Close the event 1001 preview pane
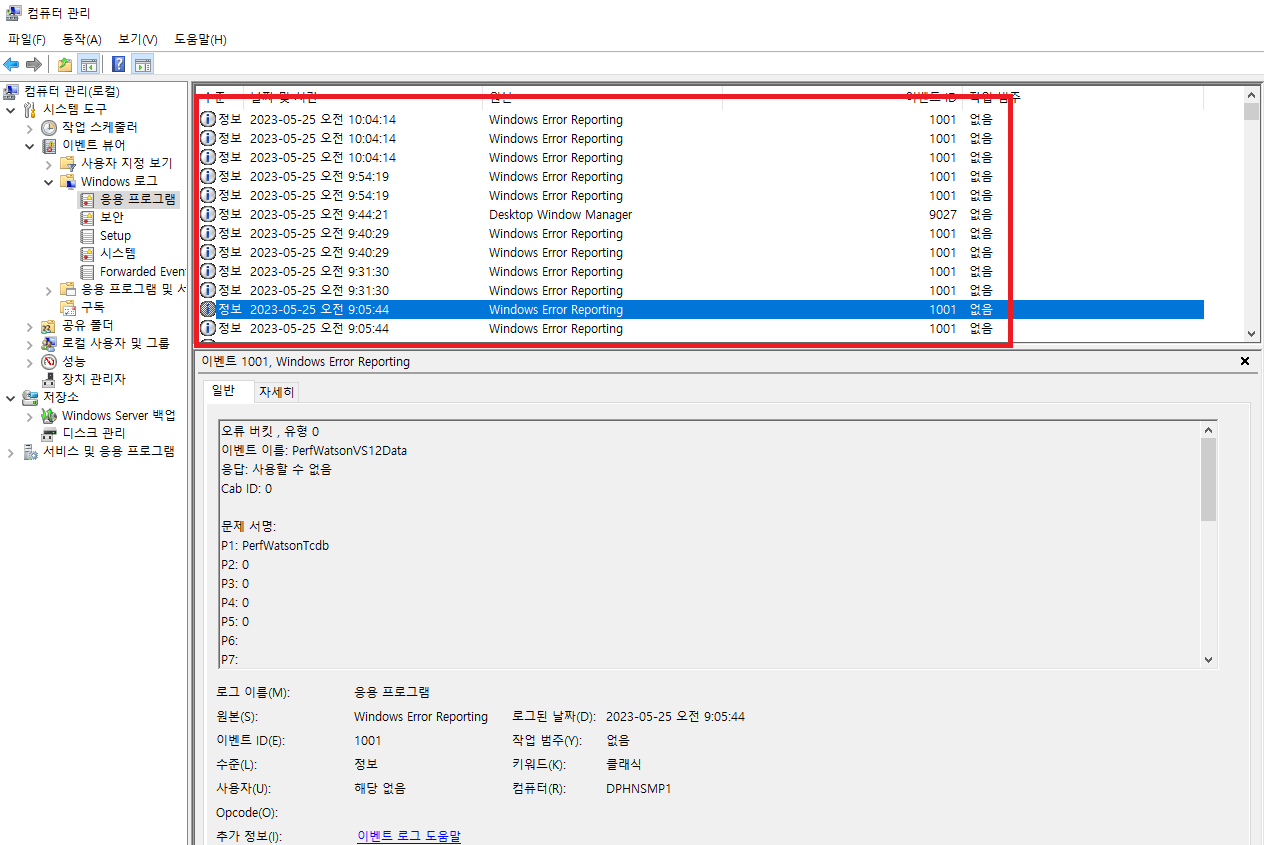 coord(1245,361)
